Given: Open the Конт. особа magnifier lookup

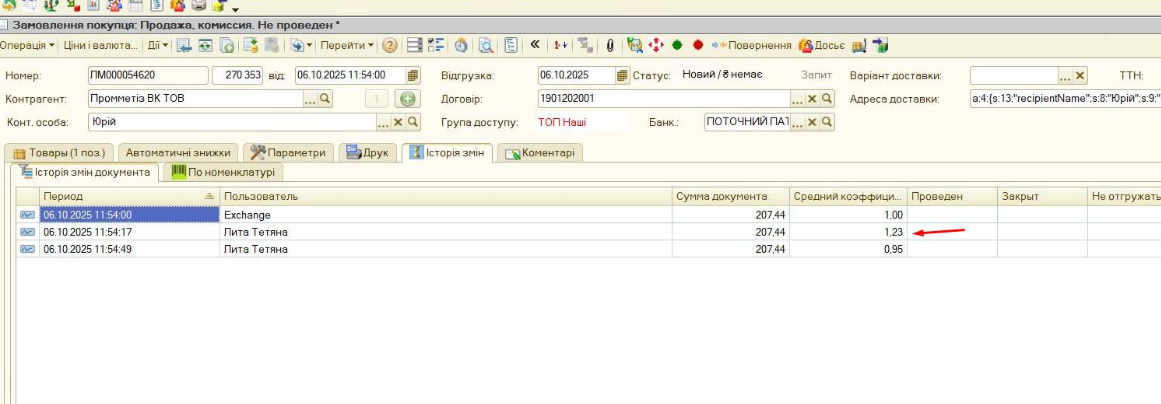Looking at the screenshot, I should click(413, 122).
